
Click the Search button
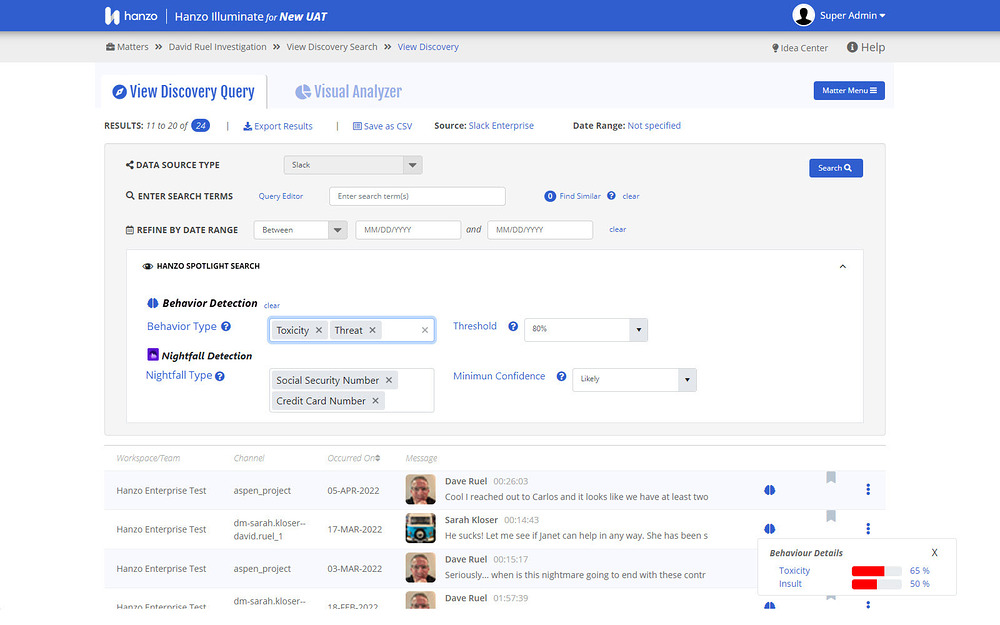click(835, 168)
